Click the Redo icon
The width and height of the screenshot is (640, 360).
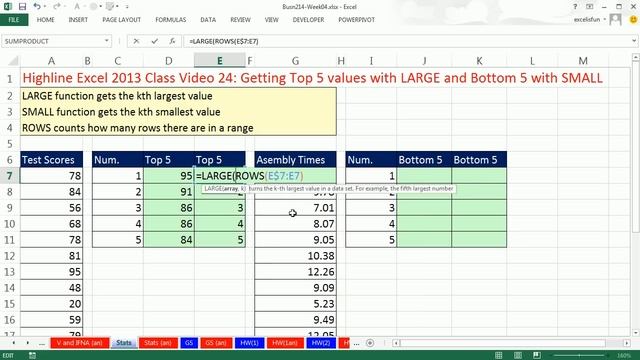click(57, 7)
